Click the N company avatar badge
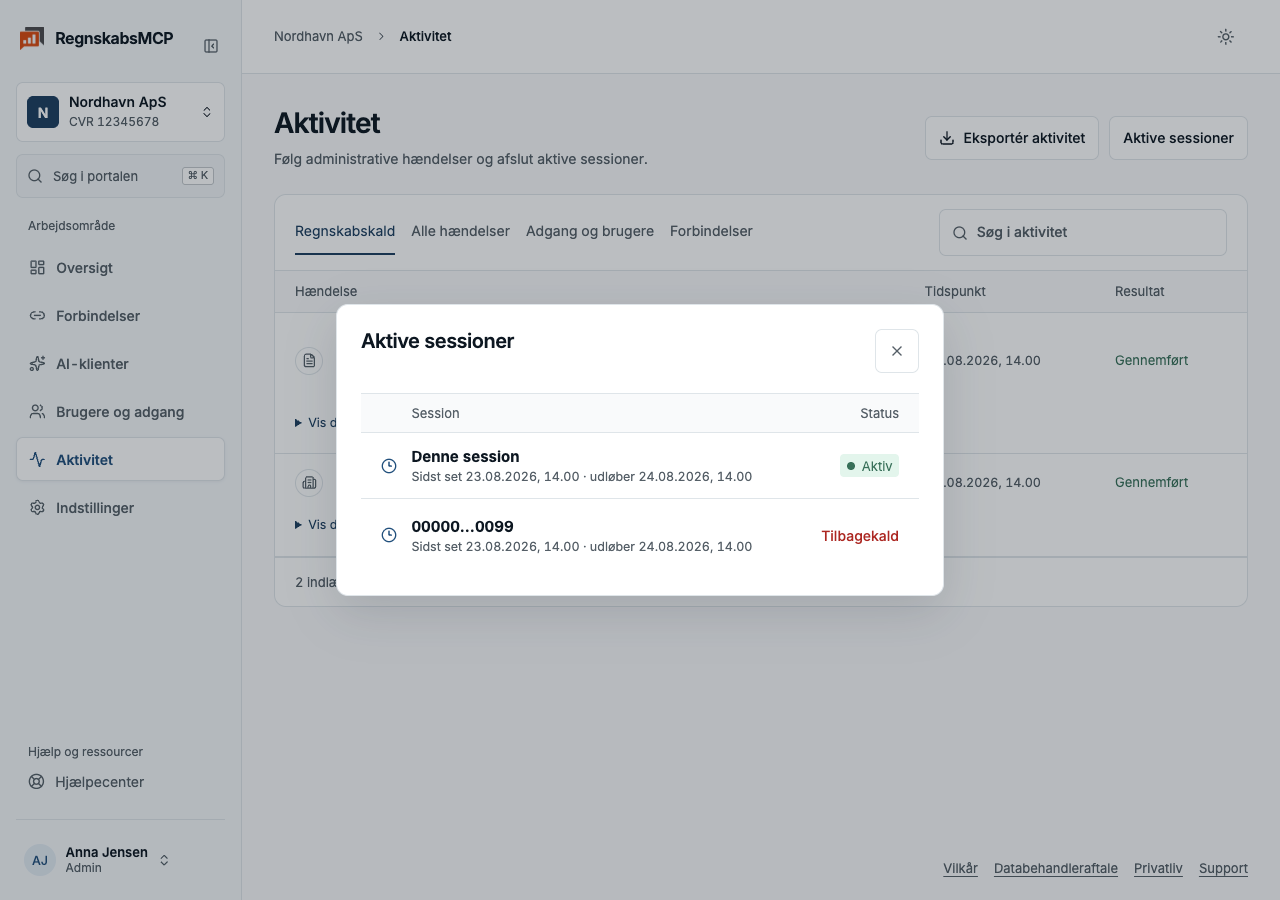This screenshot has height=900, width=1280. pyautogui.click(x=43, y=112)
